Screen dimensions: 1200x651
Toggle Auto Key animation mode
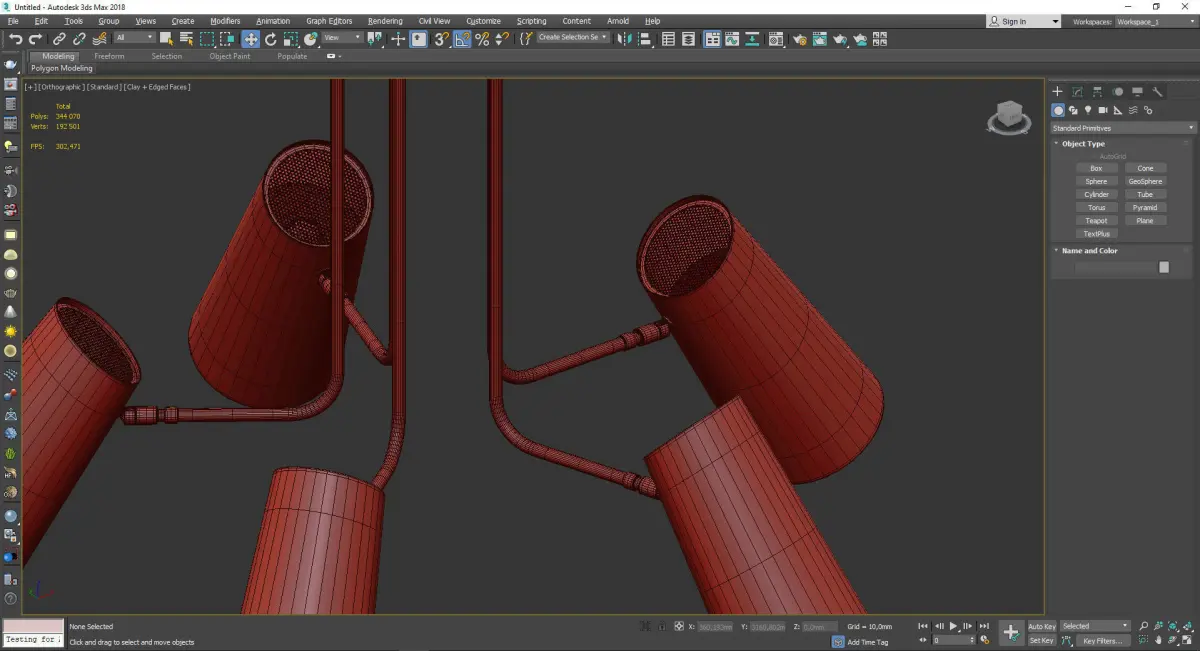(1041, 626)
